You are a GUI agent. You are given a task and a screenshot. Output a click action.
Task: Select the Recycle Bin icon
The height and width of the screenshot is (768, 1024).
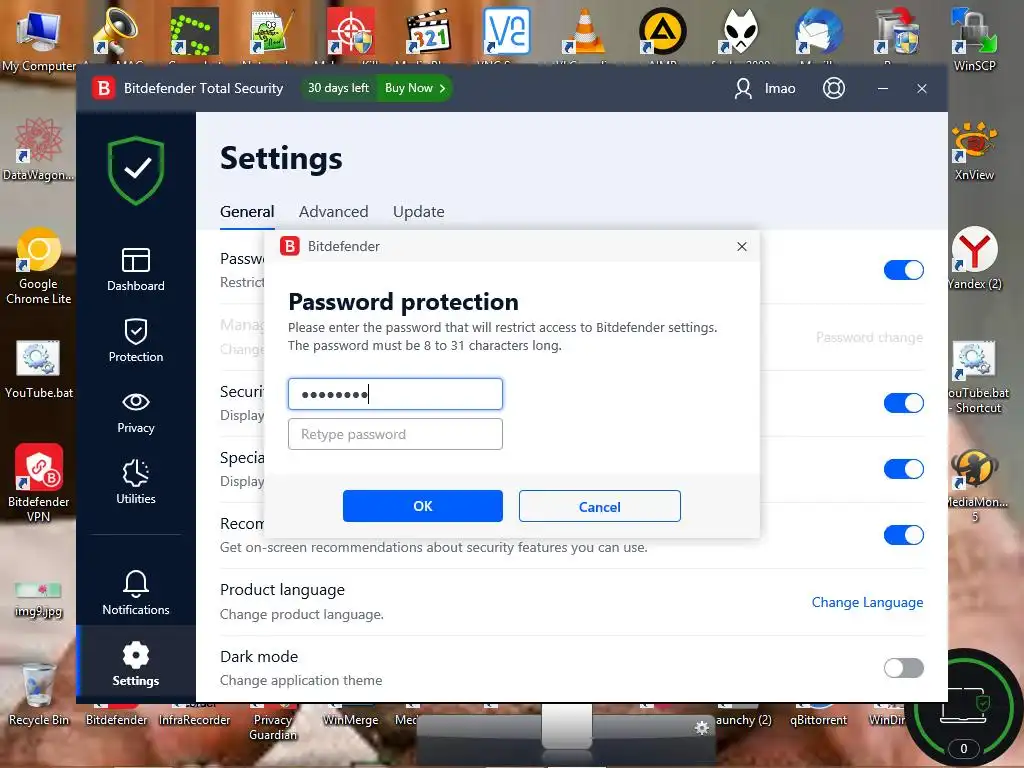[38, 694]
